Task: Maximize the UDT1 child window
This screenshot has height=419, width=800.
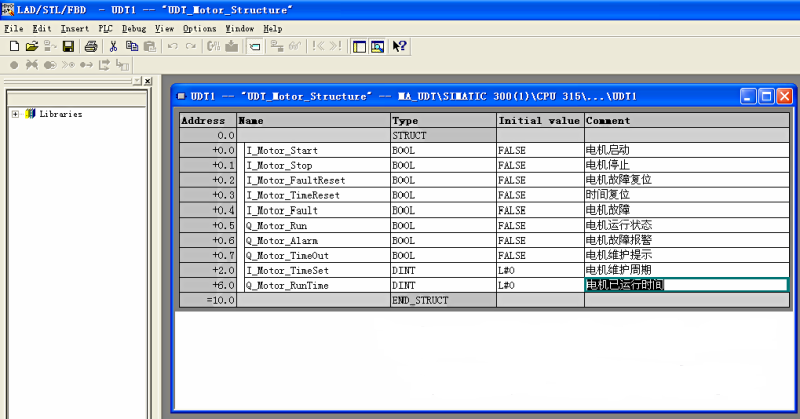Action: pyautogui.click(x=766, y=96)
